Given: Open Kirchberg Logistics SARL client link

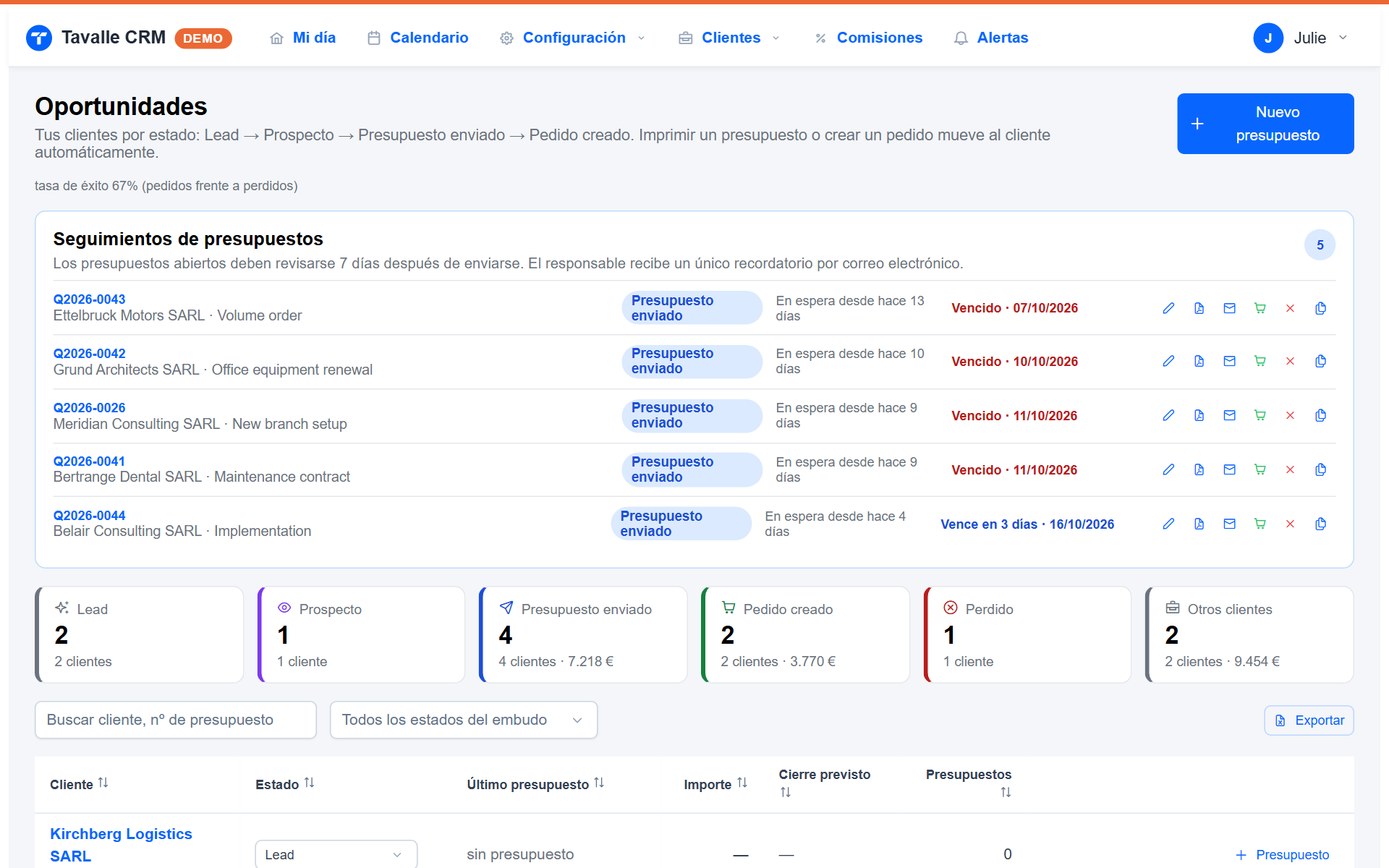Looking at the screenshot, I should coord(121,845).
